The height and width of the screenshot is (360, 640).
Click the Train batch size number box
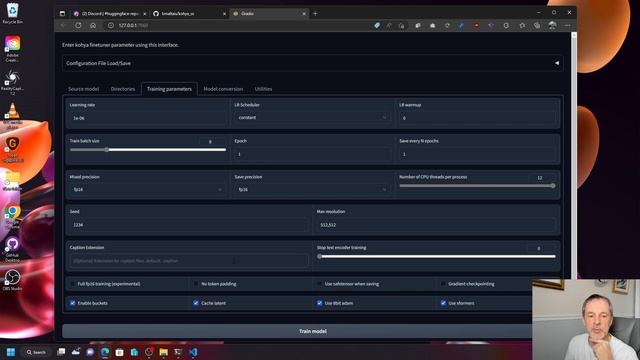click(212, 142)
